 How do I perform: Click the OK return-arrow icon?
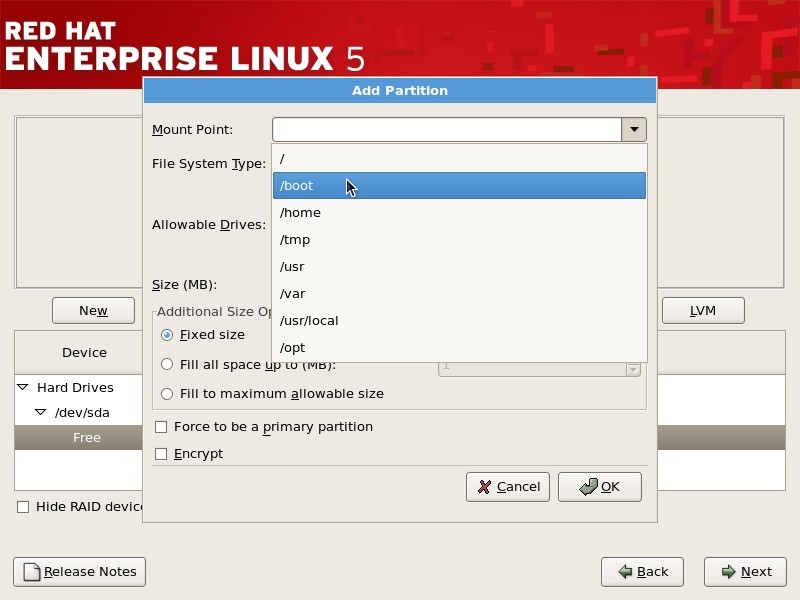click(x=588, y=486)
